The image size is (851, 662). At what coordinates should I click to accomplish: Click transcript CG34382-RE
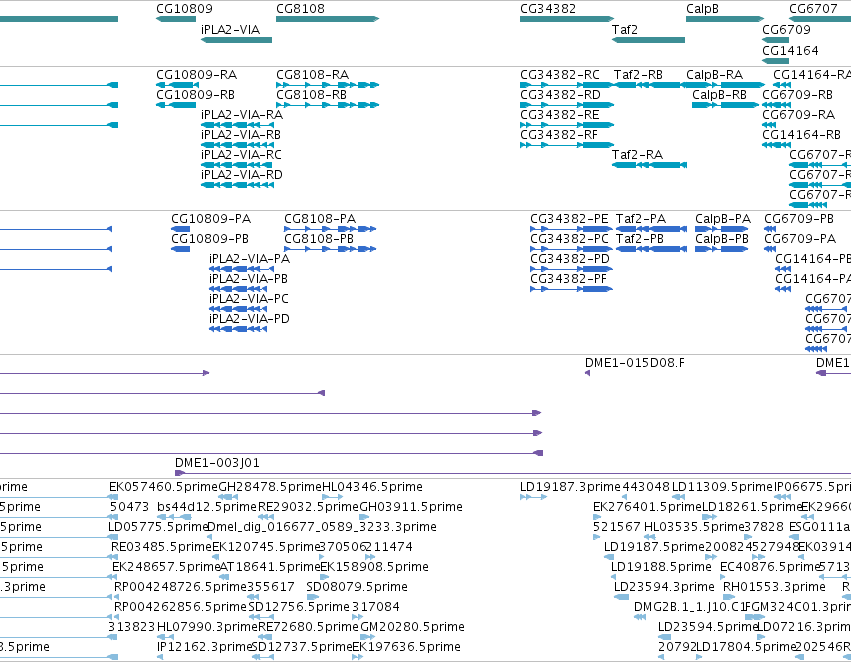click(x=567, y=125)
